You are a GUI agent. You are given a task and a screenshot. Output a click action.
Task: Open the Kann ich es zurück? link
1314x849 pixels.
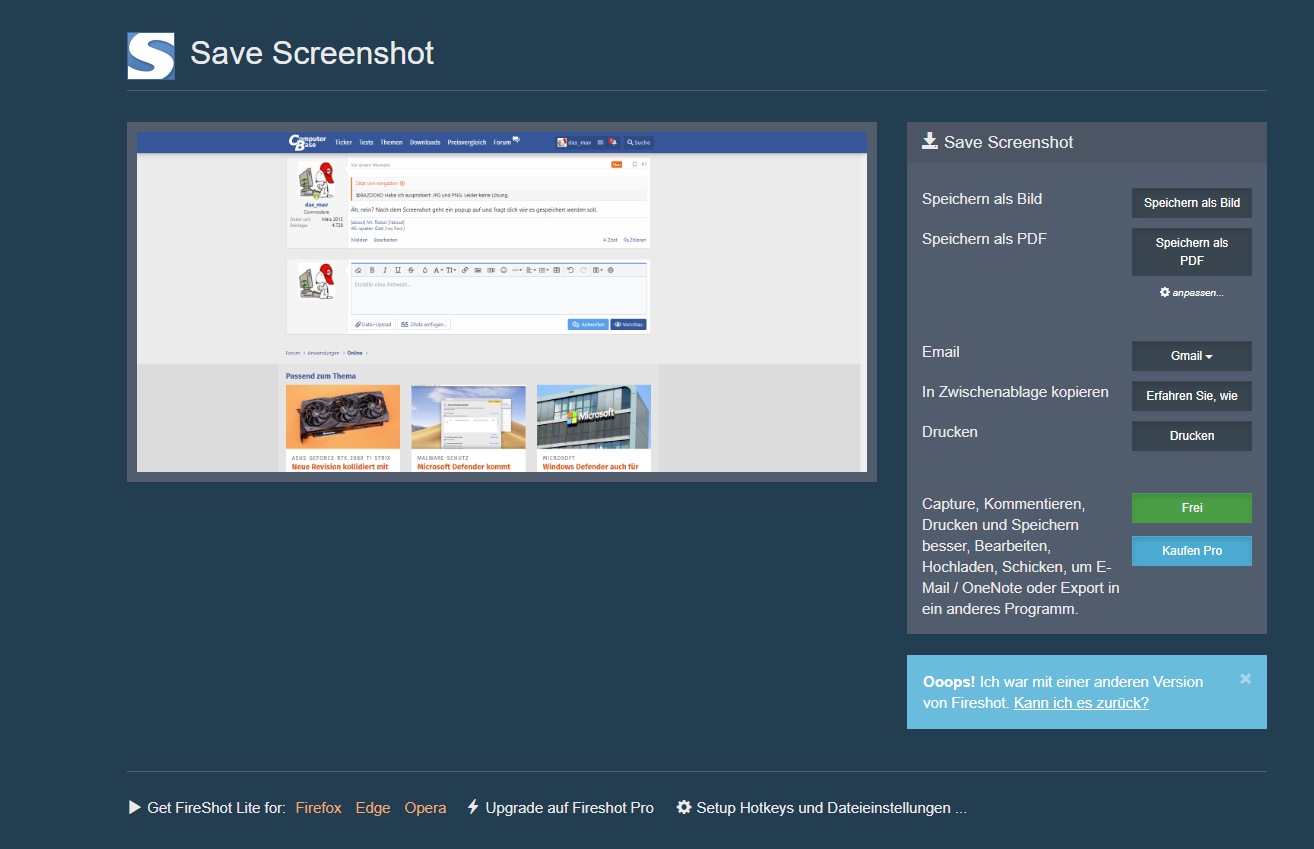1081,703
